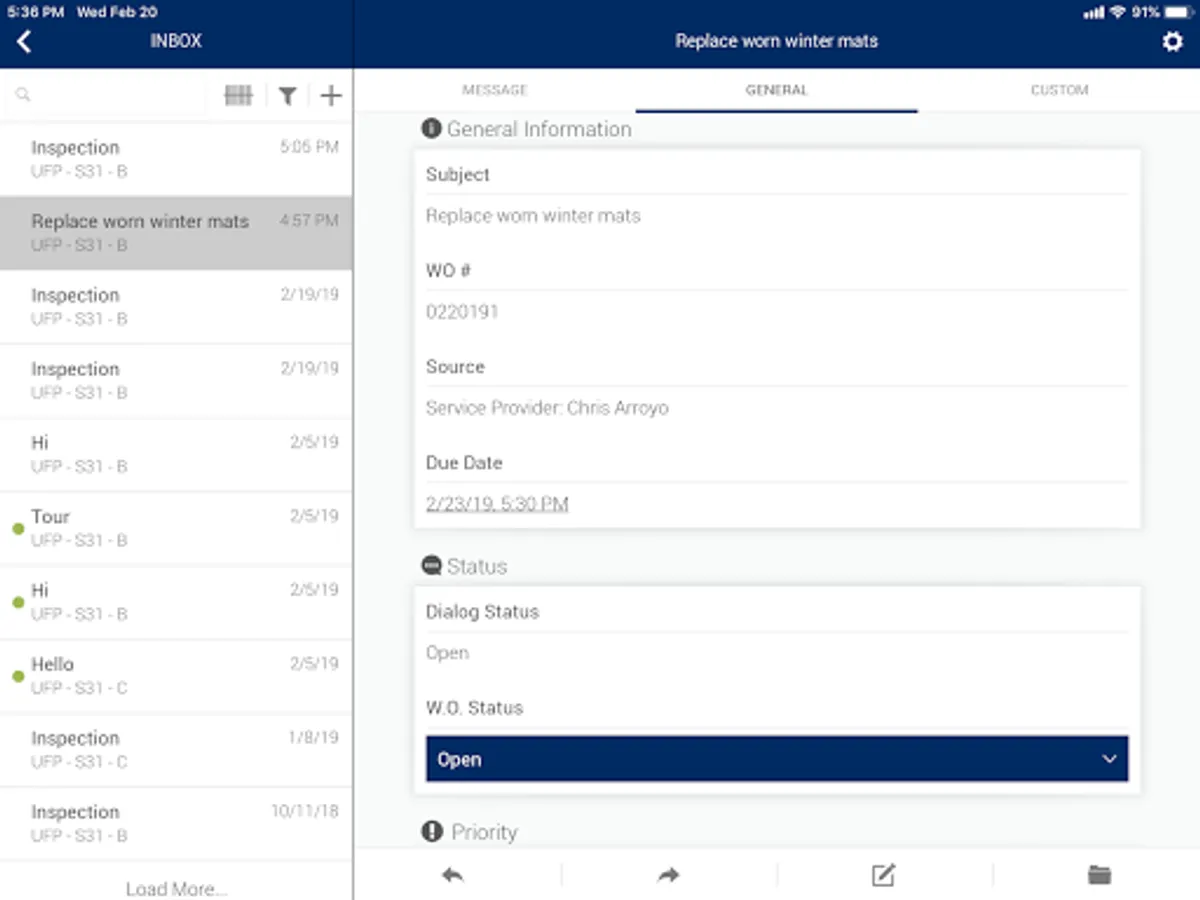Open the Hello message UFP - S31 - C
This screenshot has height=900, width=1200.
coord(176,676)
